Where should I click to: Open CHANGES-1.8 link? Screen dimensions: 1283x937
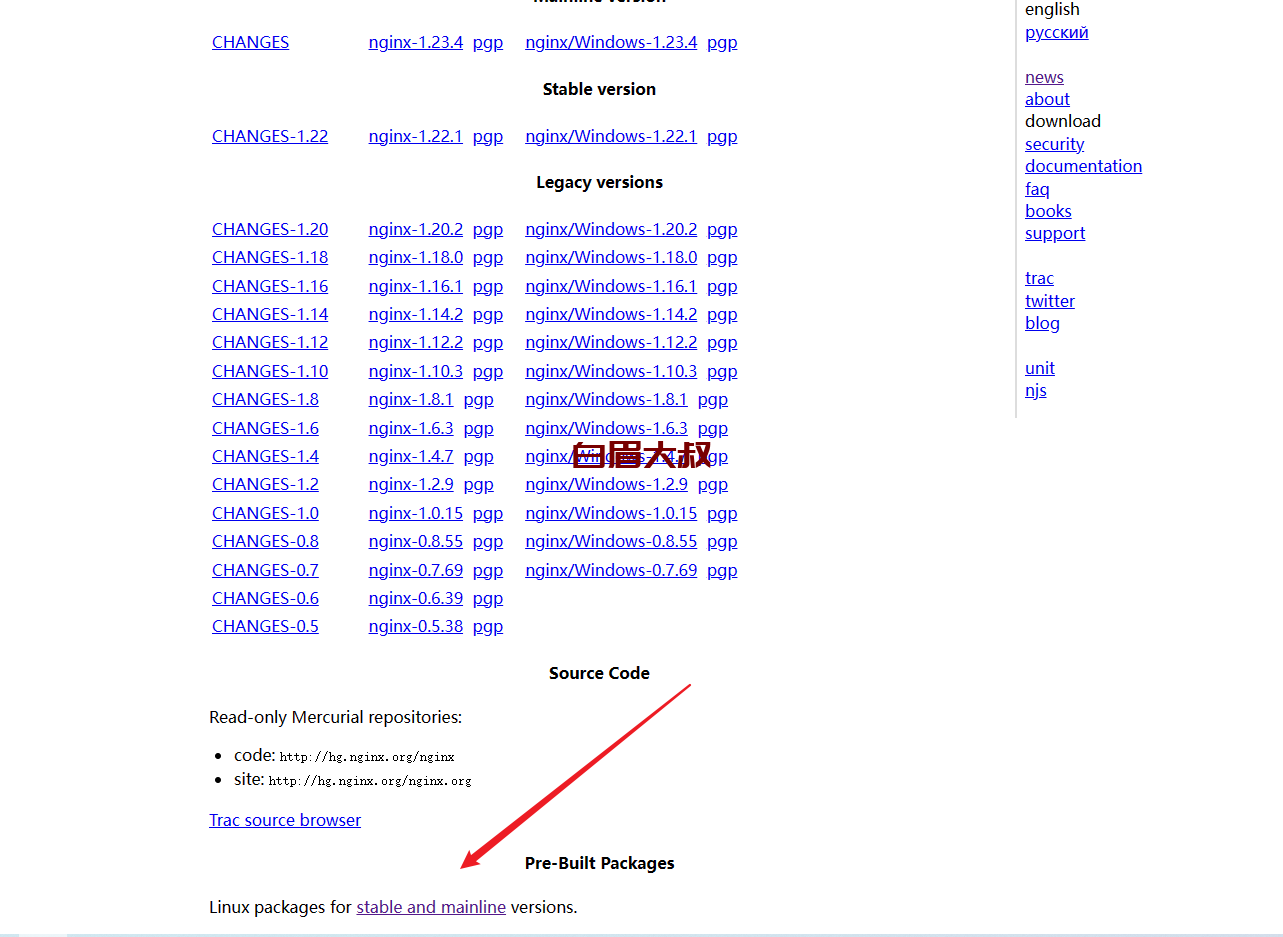coord(265,399)
